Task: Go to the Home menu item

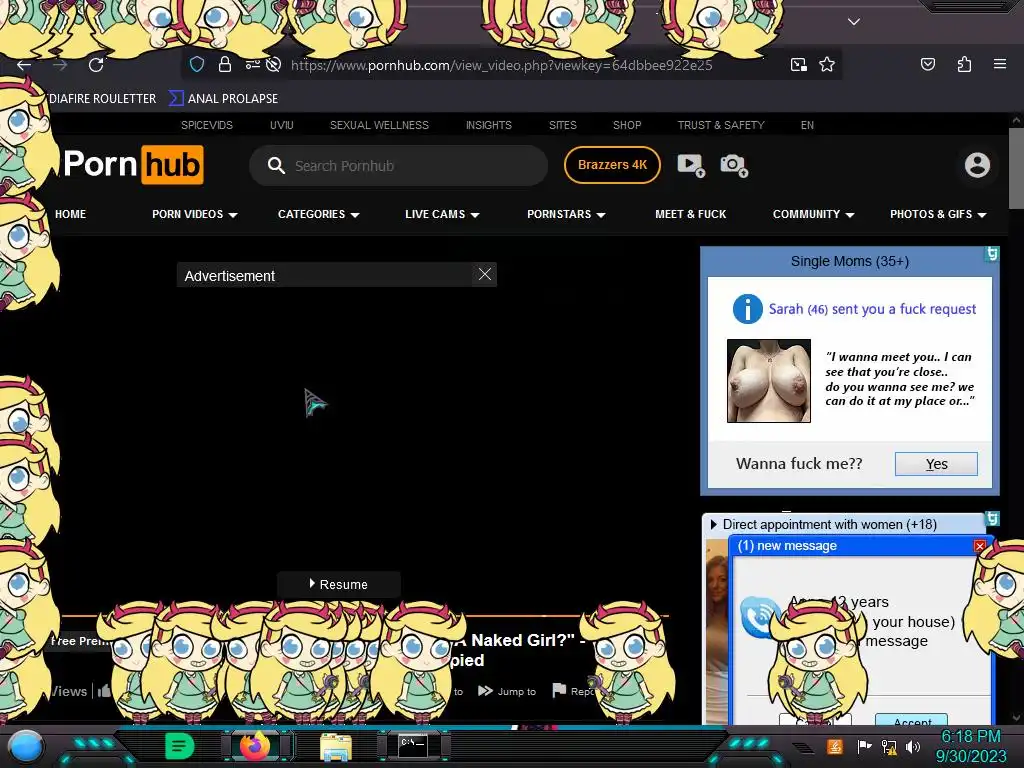Action: click(71, 214)
